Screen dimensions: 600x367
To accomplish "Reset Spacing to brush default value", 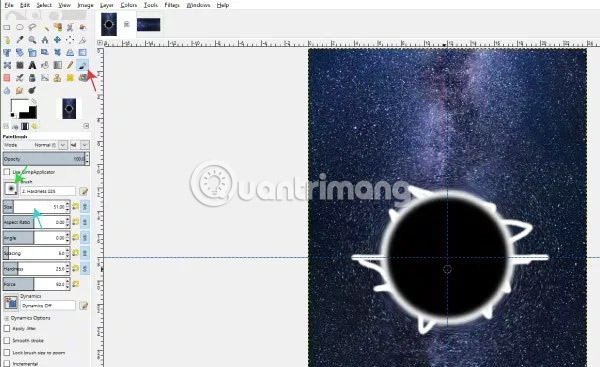I will coord(75,253).
